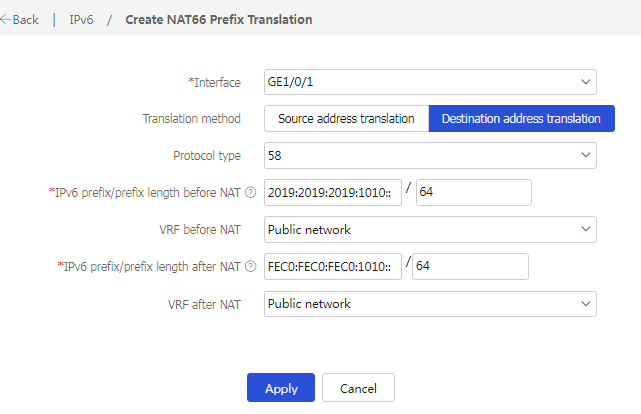The width and height of the screenshot is (641, 414).
Task: Open help icon for prefix before NAT
Action: [x=251, y=192]
